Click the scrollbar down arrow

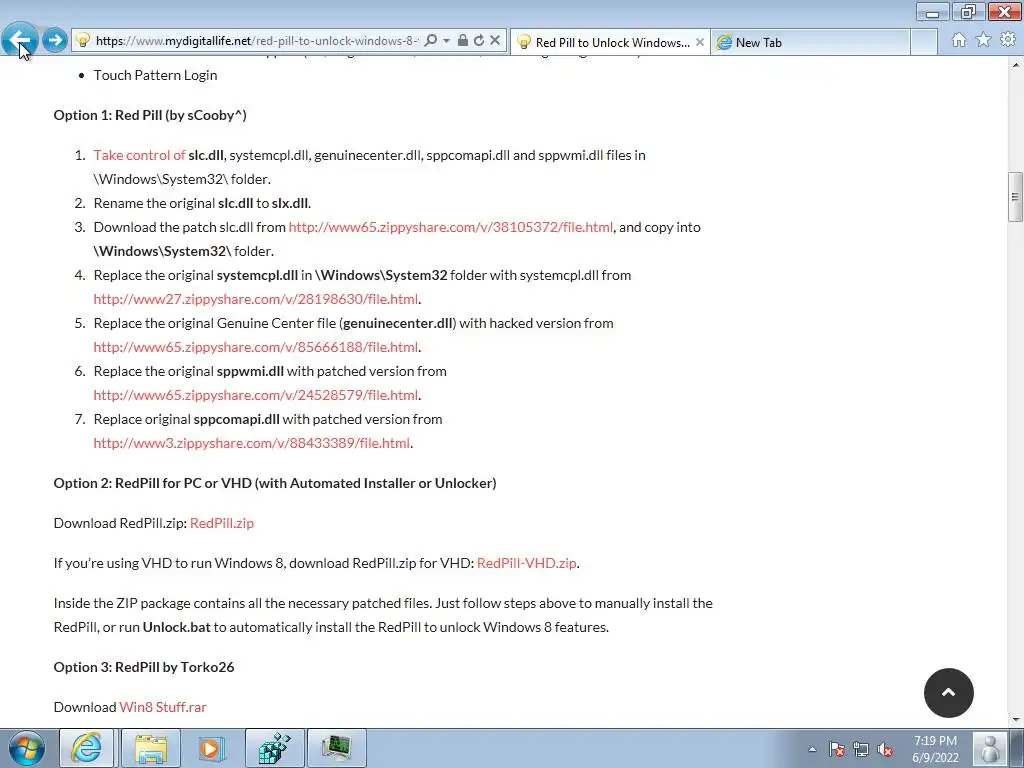click(x=1015, y=720)
